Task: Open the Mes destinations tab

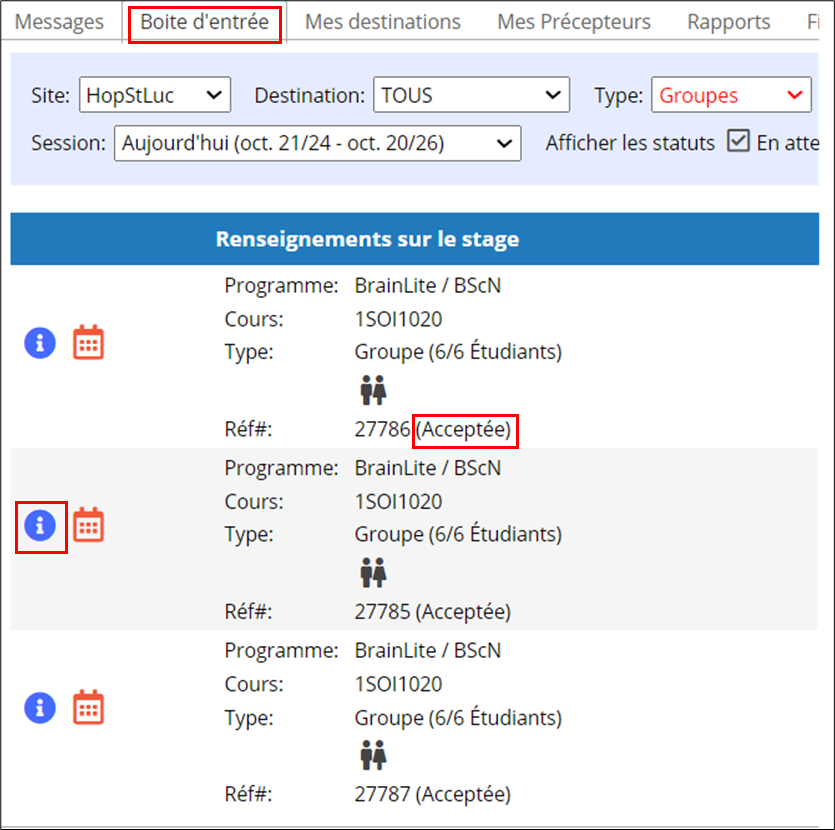Action: [382, 22]
